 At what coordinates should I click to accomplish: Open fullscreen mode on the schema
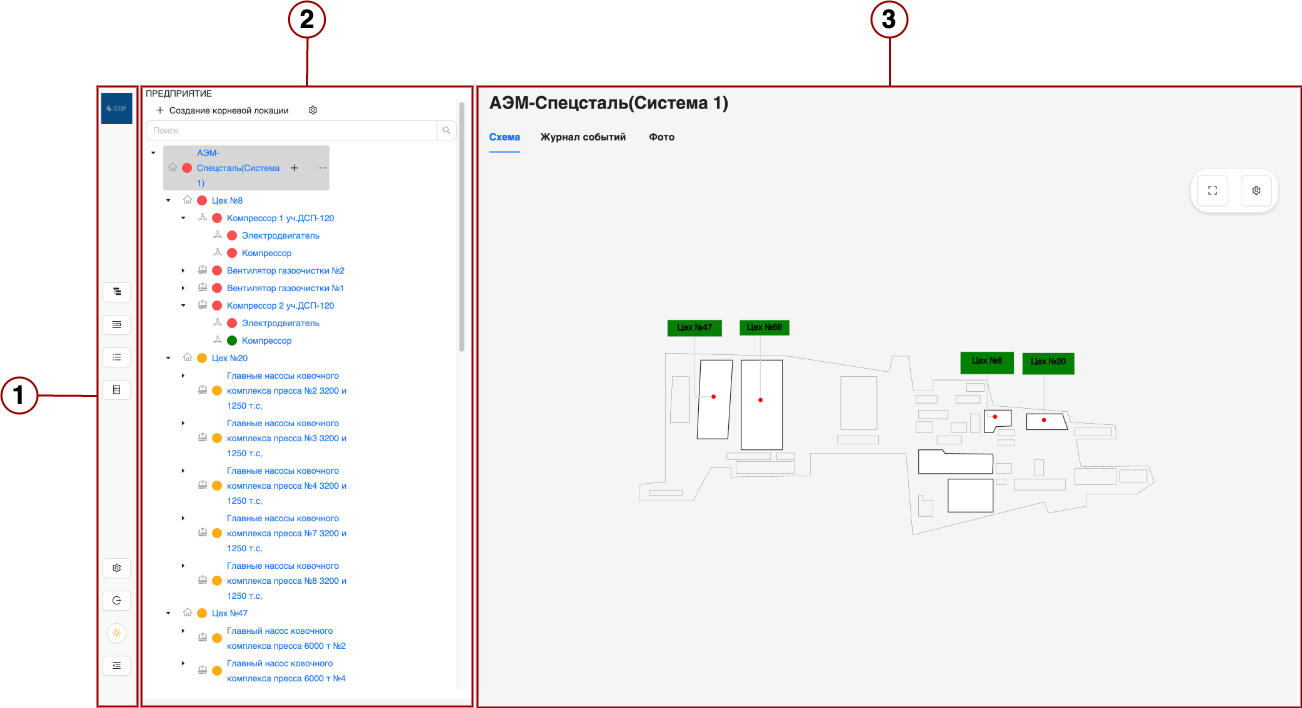click(1211, 189)
